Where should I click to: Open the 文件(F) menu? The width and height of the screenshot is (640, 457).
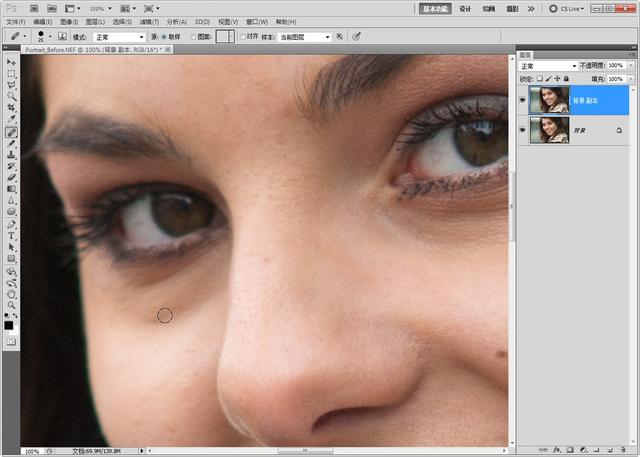click(x=16, y=22)
